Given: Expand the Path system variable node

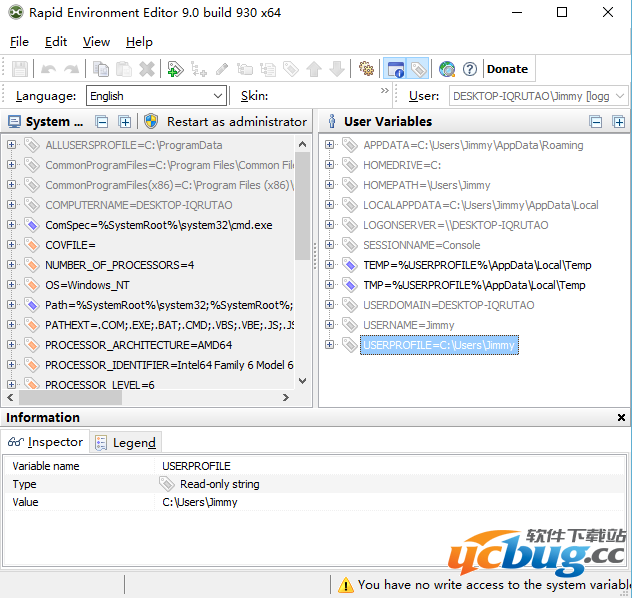Looking at the screenshot, I should click(12, 305).
